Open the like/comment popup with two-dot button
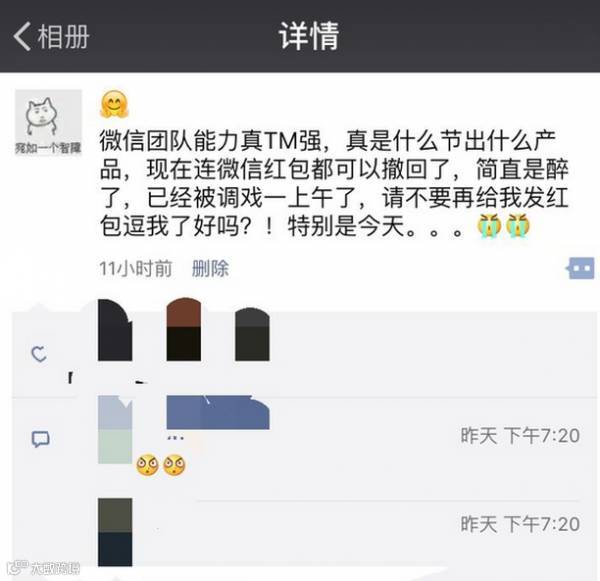 click(x=580, y=268)
